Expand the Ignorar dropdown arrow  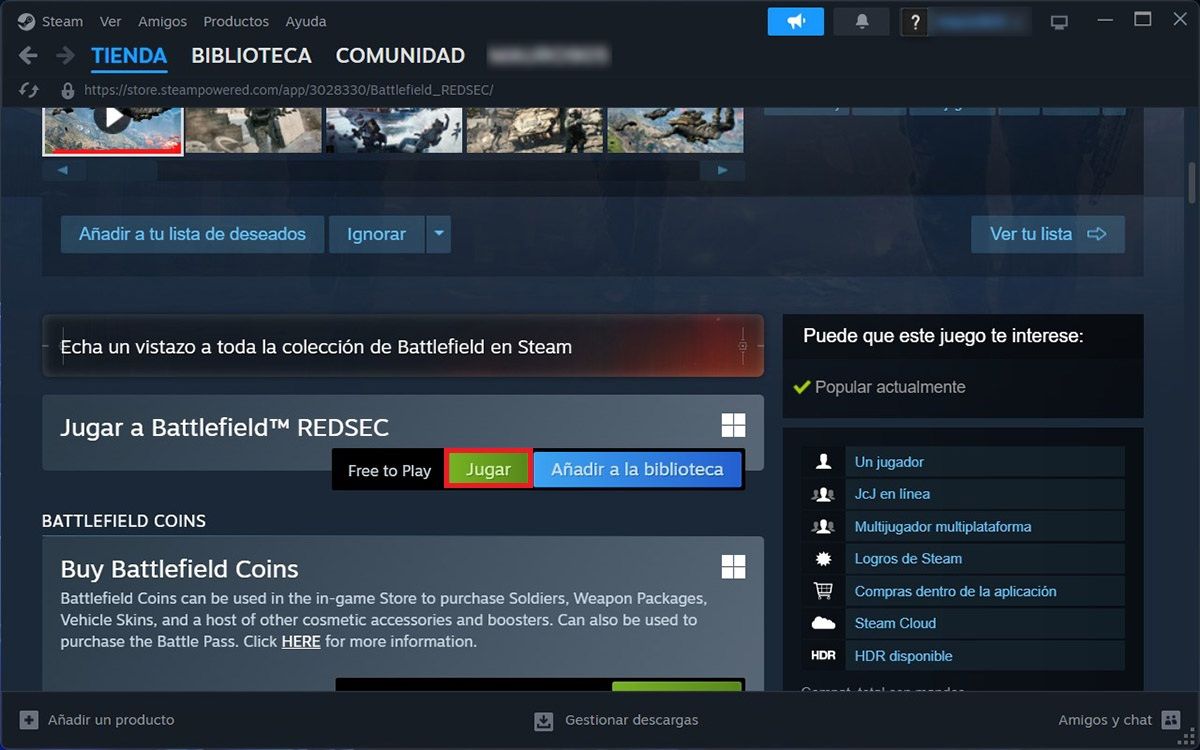click(438, 234)
